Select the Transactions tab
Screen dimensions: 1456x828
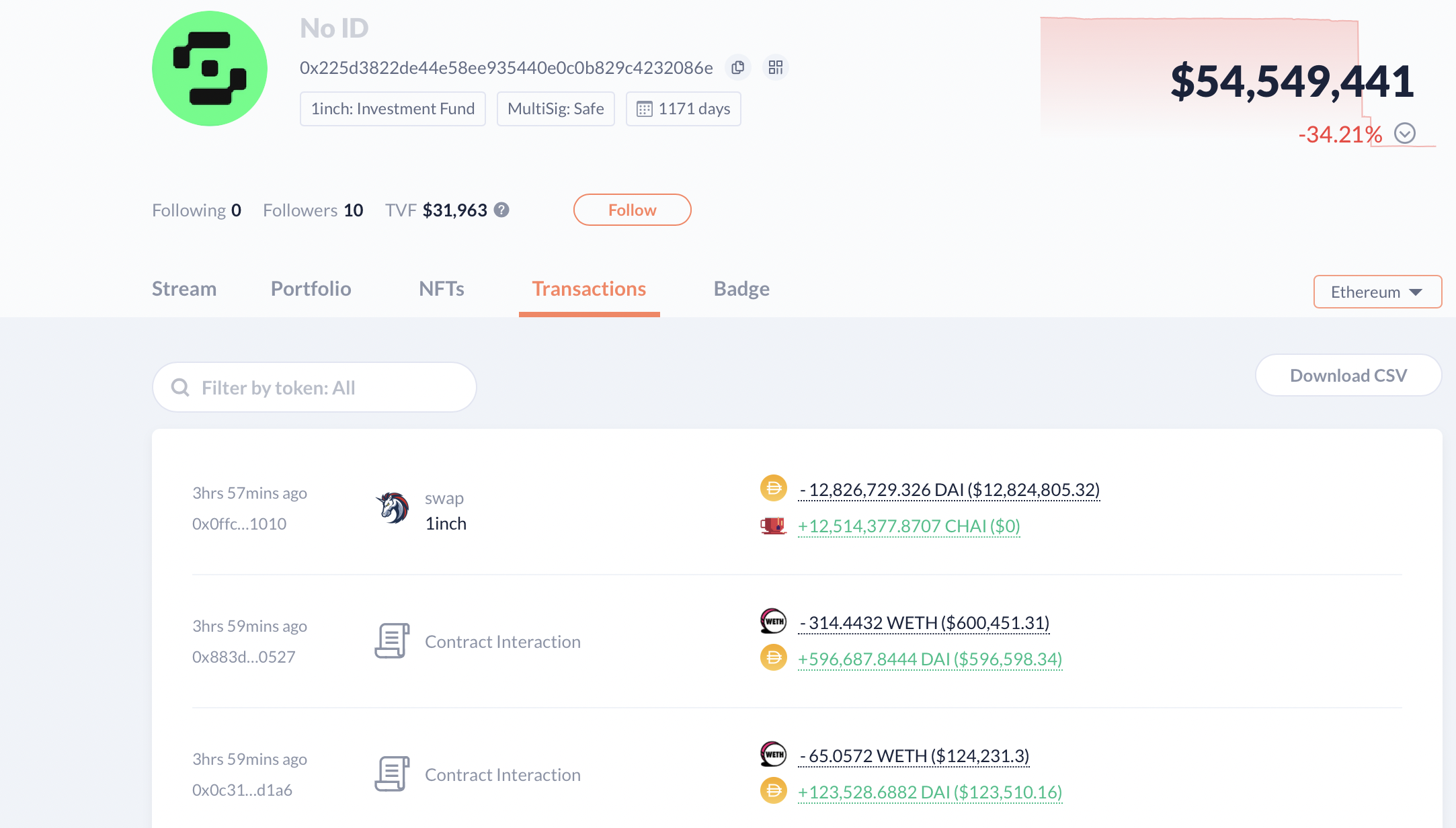pyautogui.click(x=589, y=289)
